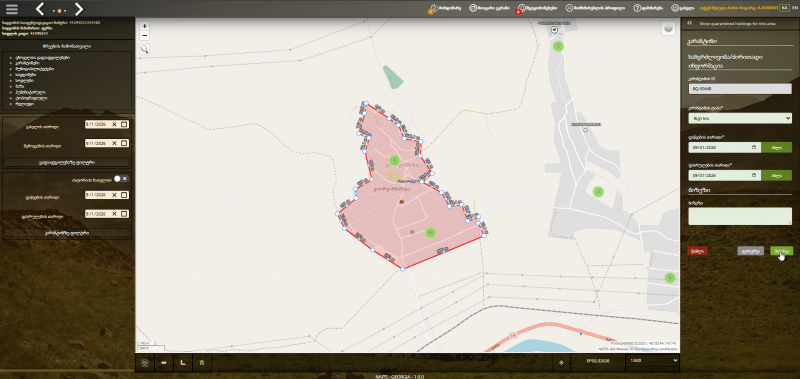Open calendar for fourth left-panel date field
The image size is (800, 379).
[124, 214]
